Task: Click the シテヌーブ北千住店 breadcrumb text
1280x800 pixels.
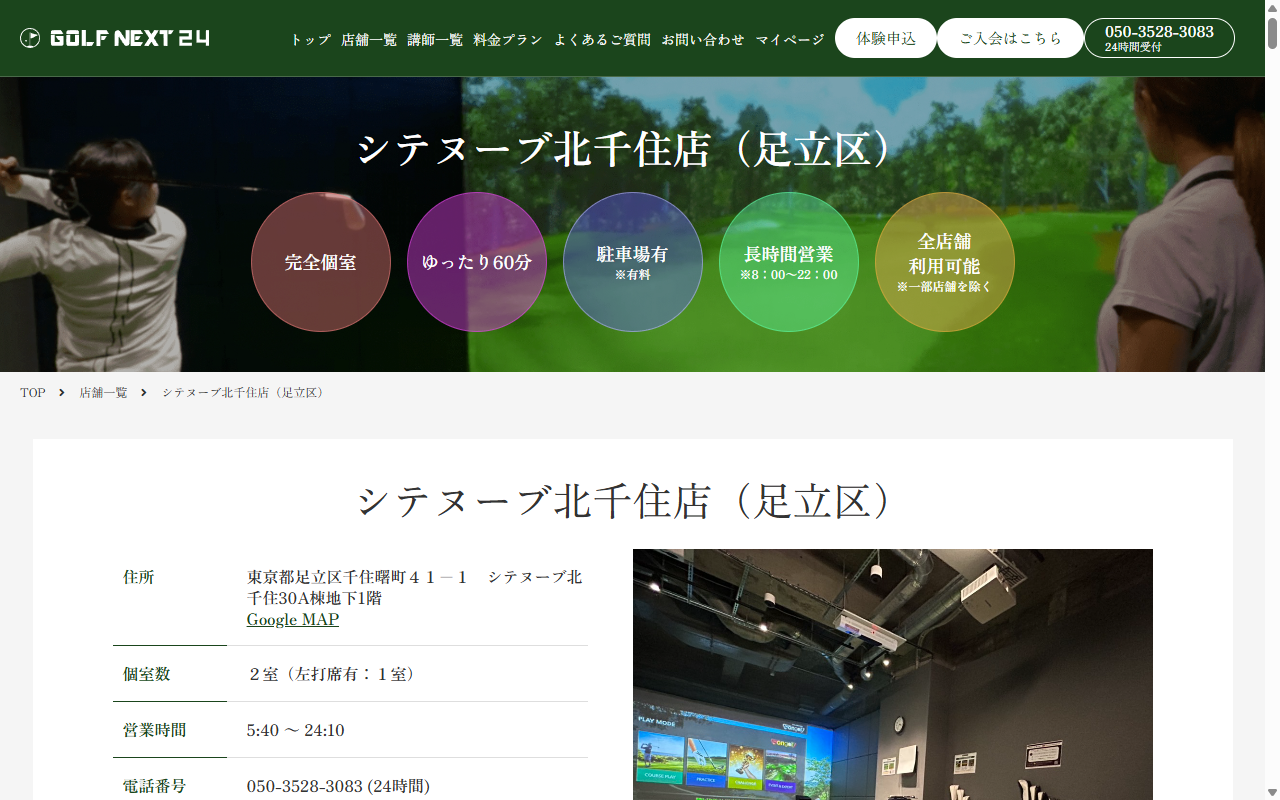Action: point(243,393)
